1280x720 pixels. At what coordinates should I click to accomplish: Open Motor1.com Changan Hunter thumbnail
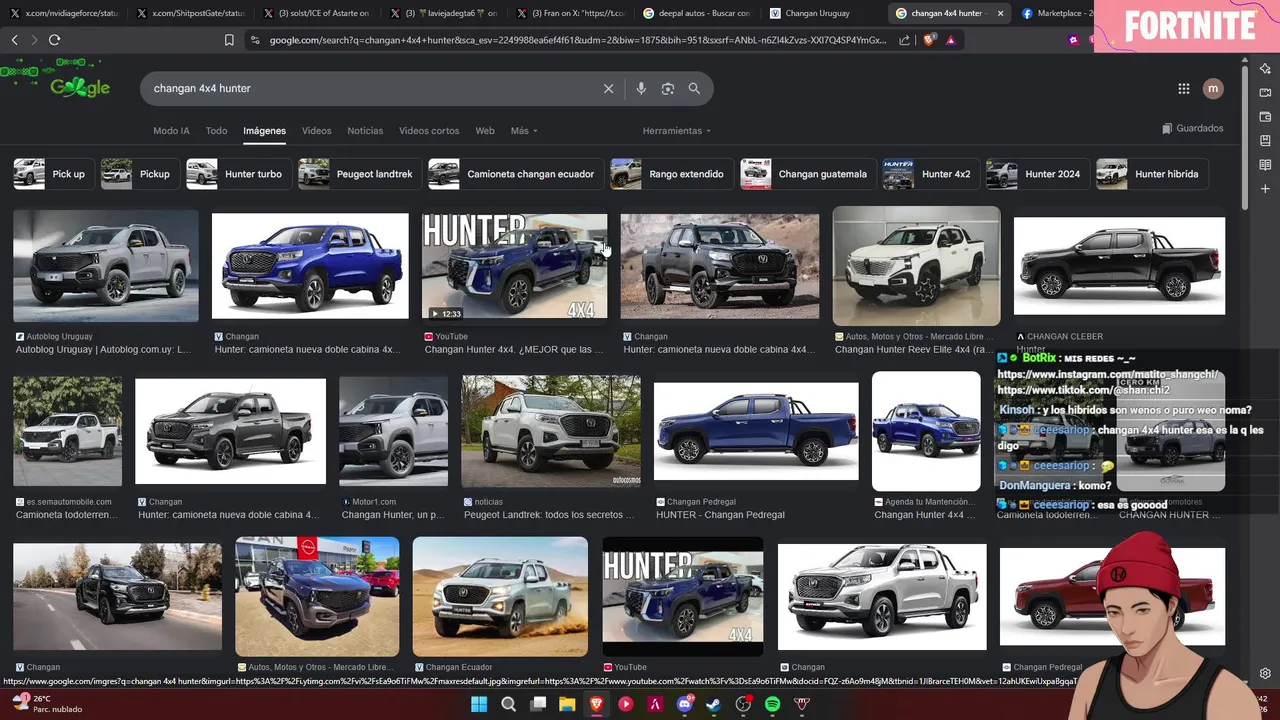393,431
